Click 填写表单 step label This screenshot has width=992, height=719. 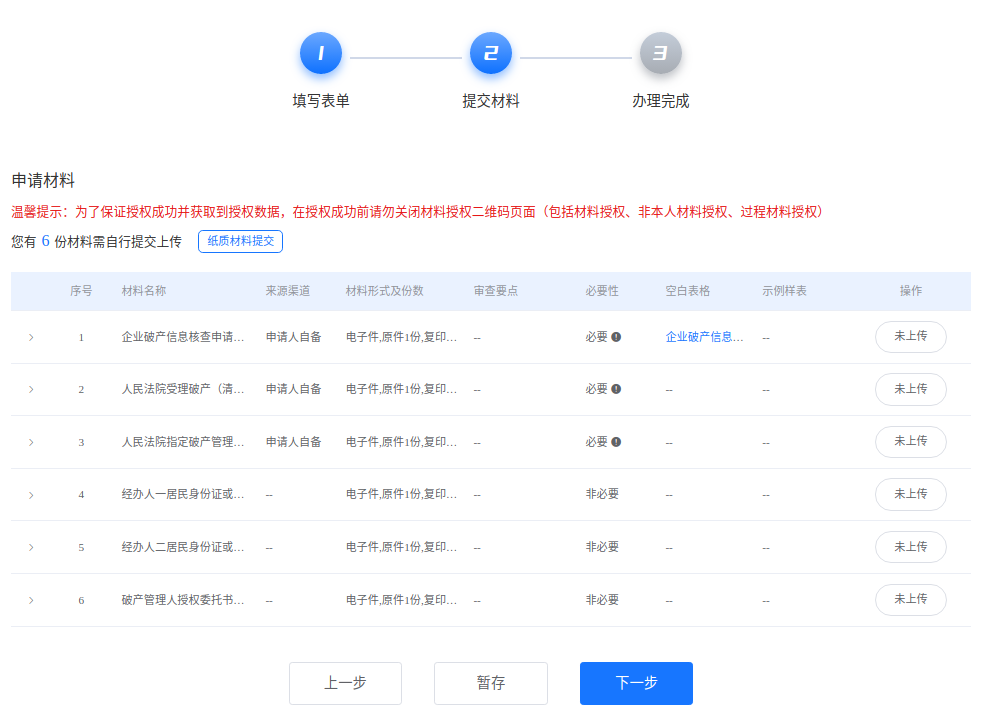click(x=321, y=101)
